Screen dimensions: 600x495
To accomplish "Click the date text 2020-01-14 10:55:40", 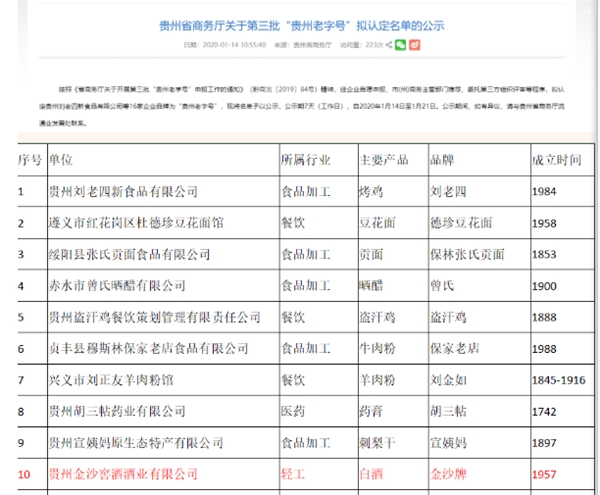I will (234, 45).
